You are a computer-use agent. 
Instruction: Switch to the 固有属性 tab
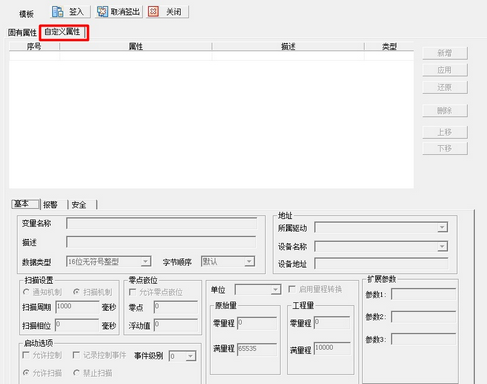(x=22, y=32)
